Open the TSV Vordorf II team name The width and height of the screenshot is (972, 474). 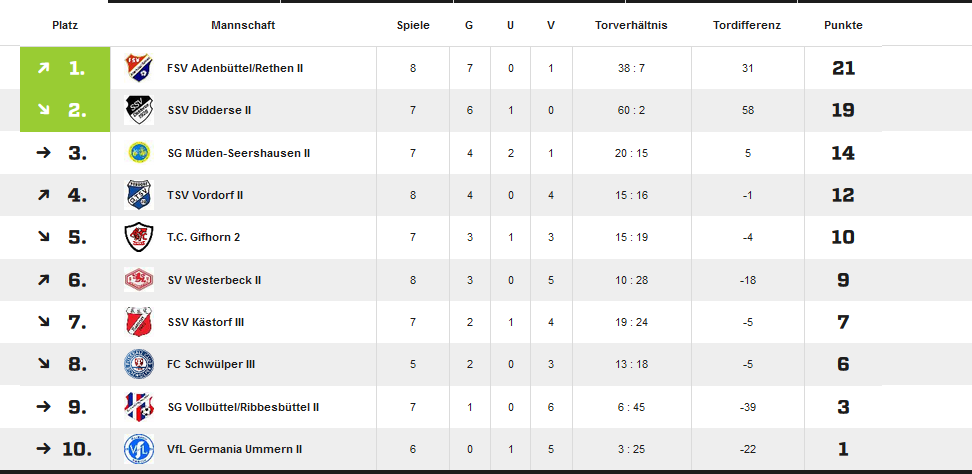(205, 195)
